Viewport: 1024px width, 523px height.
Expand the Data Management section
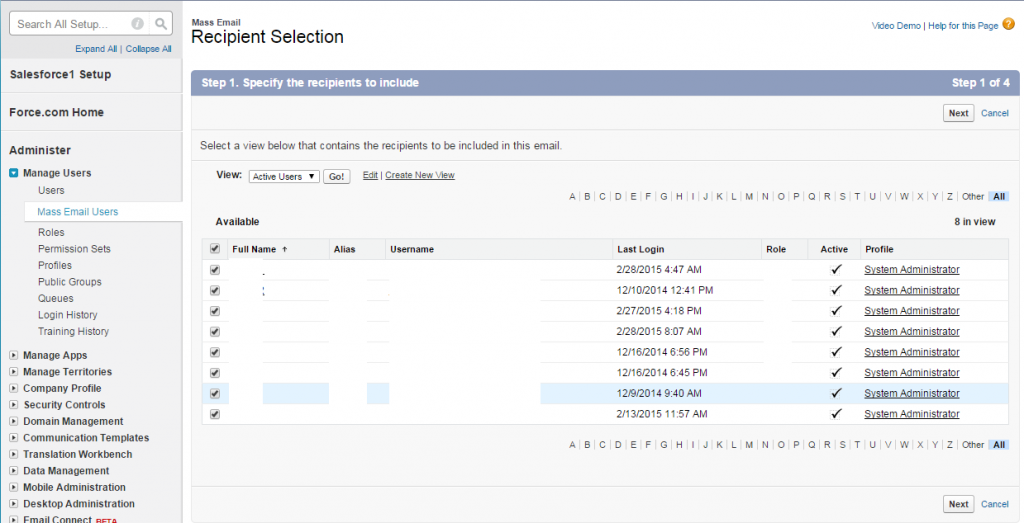click(14, 471)
